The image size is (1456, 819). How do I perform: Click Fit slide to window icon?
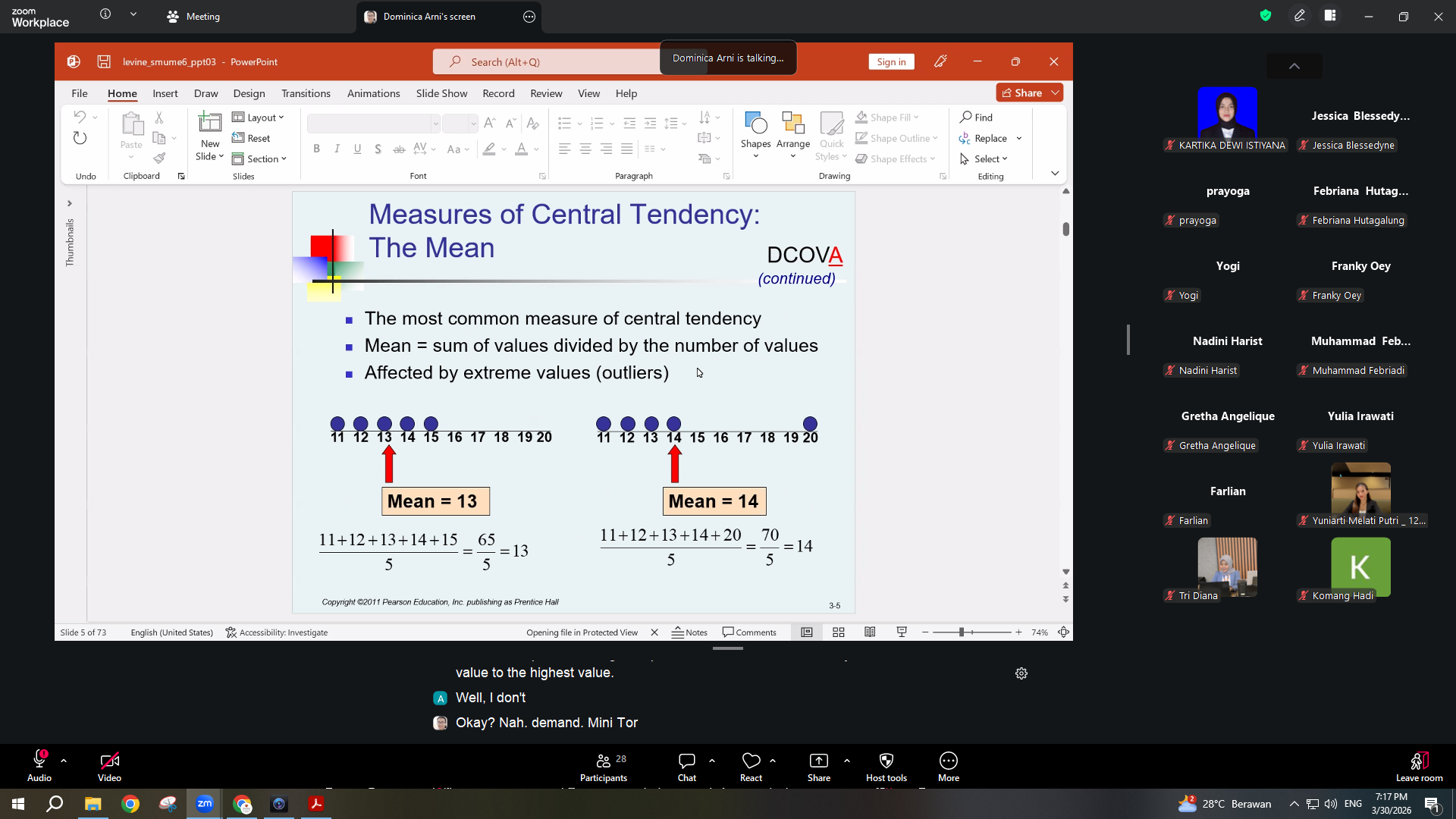point(1064,632)
